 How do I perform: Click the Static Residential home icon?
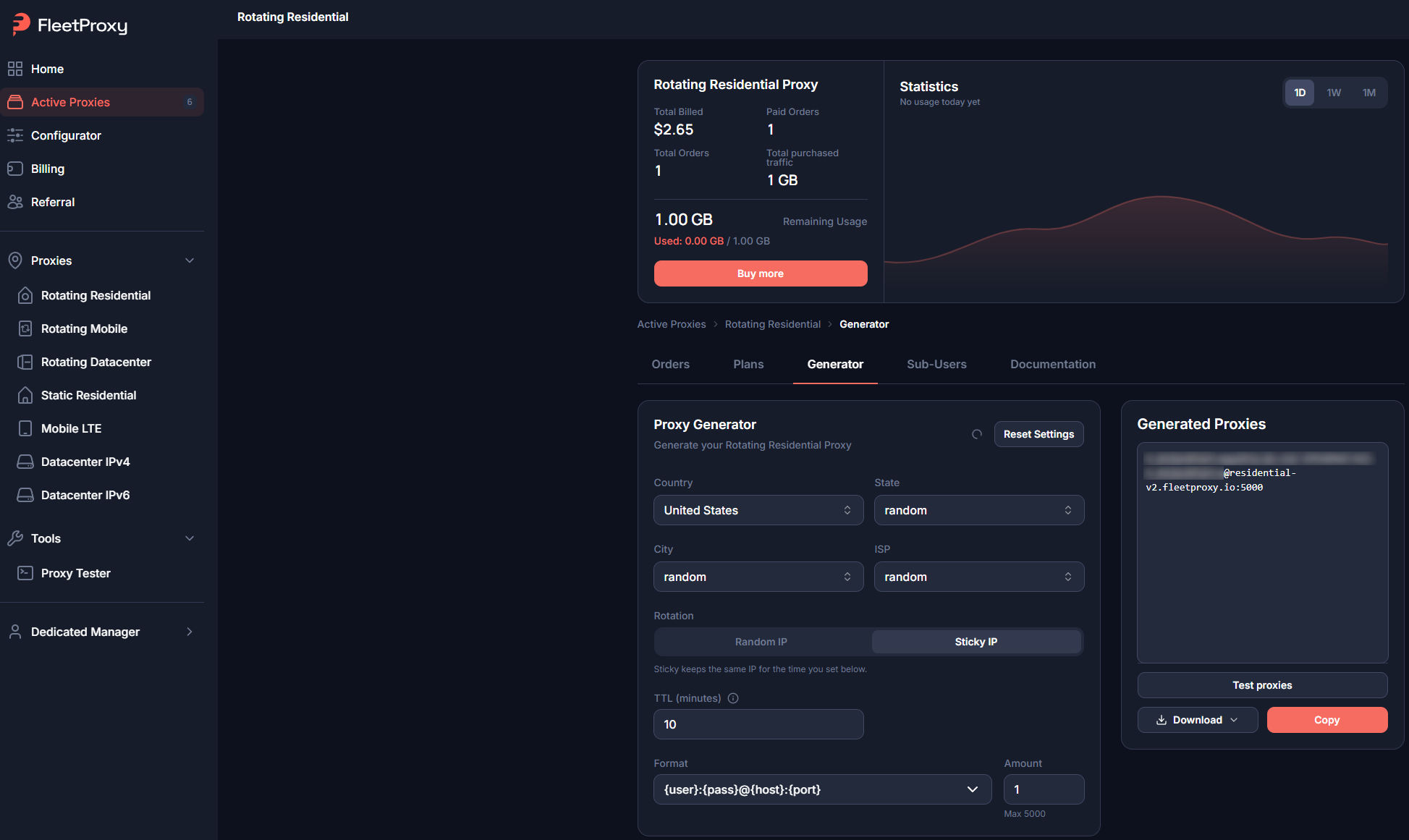tap(25, 395)
